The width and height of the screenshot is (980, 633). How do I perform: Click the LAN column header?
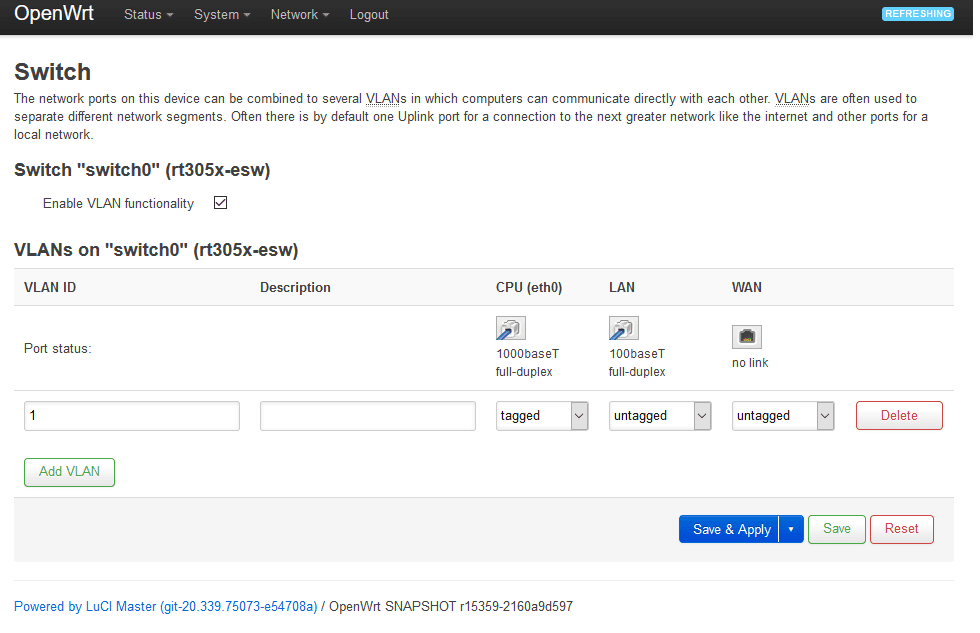[x=622, y=287]
